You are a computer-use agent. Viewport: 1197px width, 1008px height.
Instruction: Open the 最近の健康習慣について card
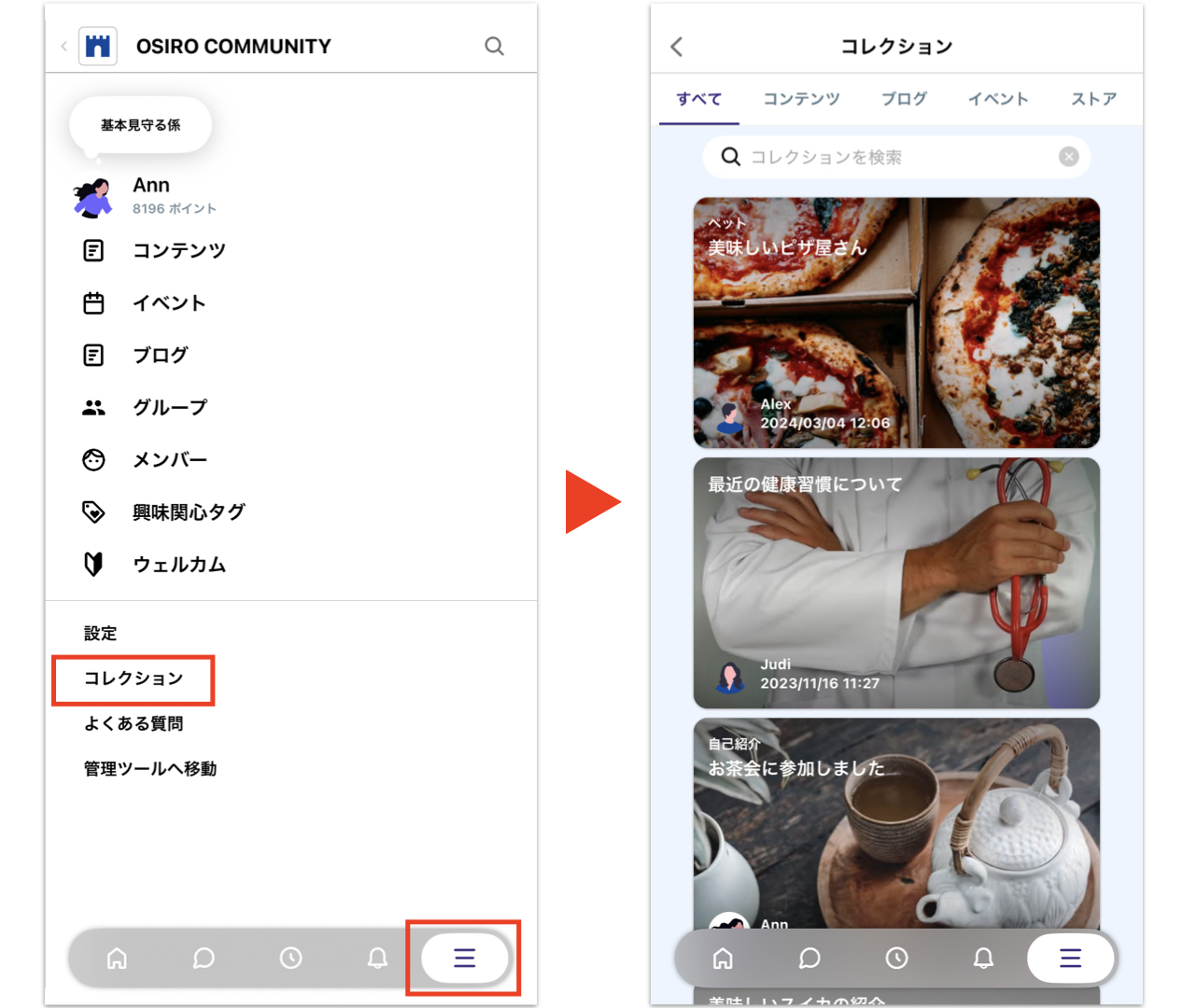point(896,582)
